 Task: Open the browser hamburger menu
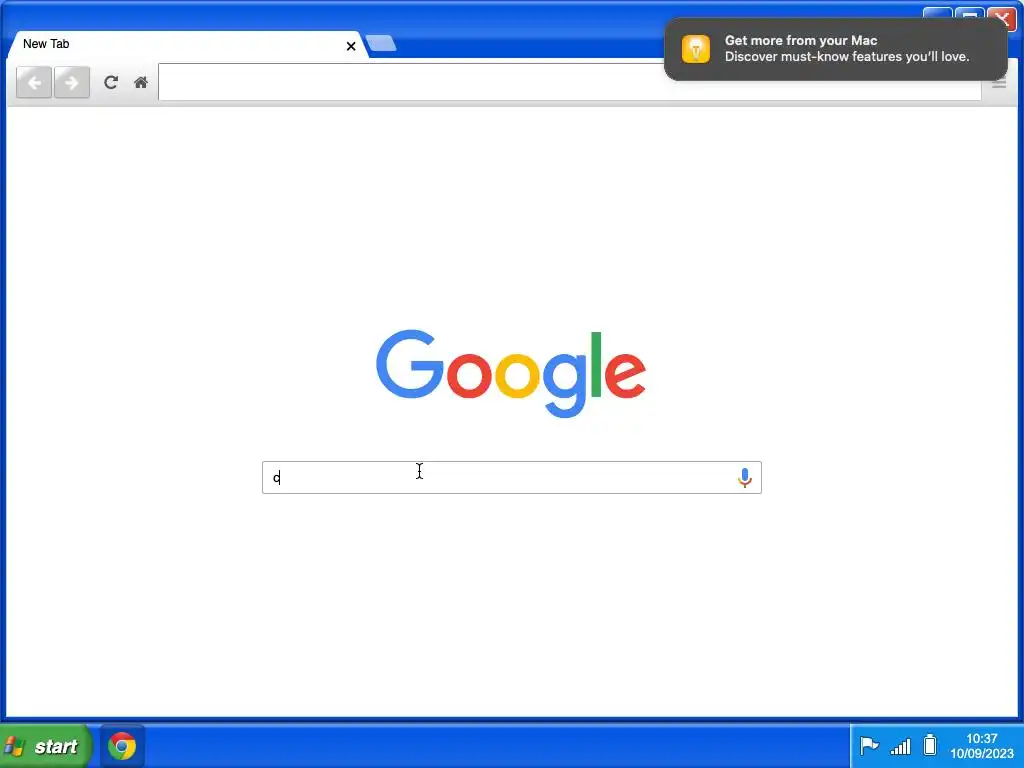[999, 84]
